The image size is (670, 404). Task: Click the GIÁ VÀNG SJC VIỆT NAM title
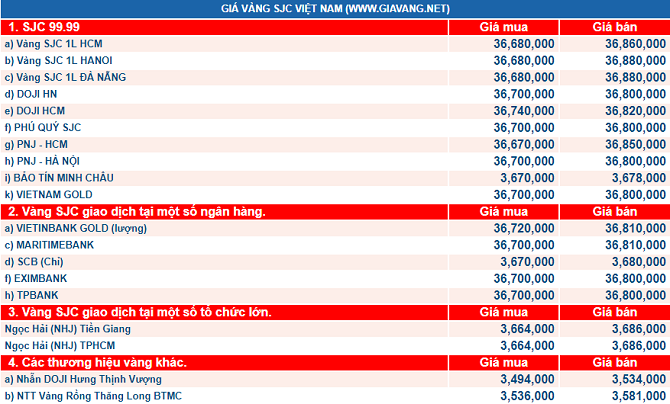(x=335, y=9)
